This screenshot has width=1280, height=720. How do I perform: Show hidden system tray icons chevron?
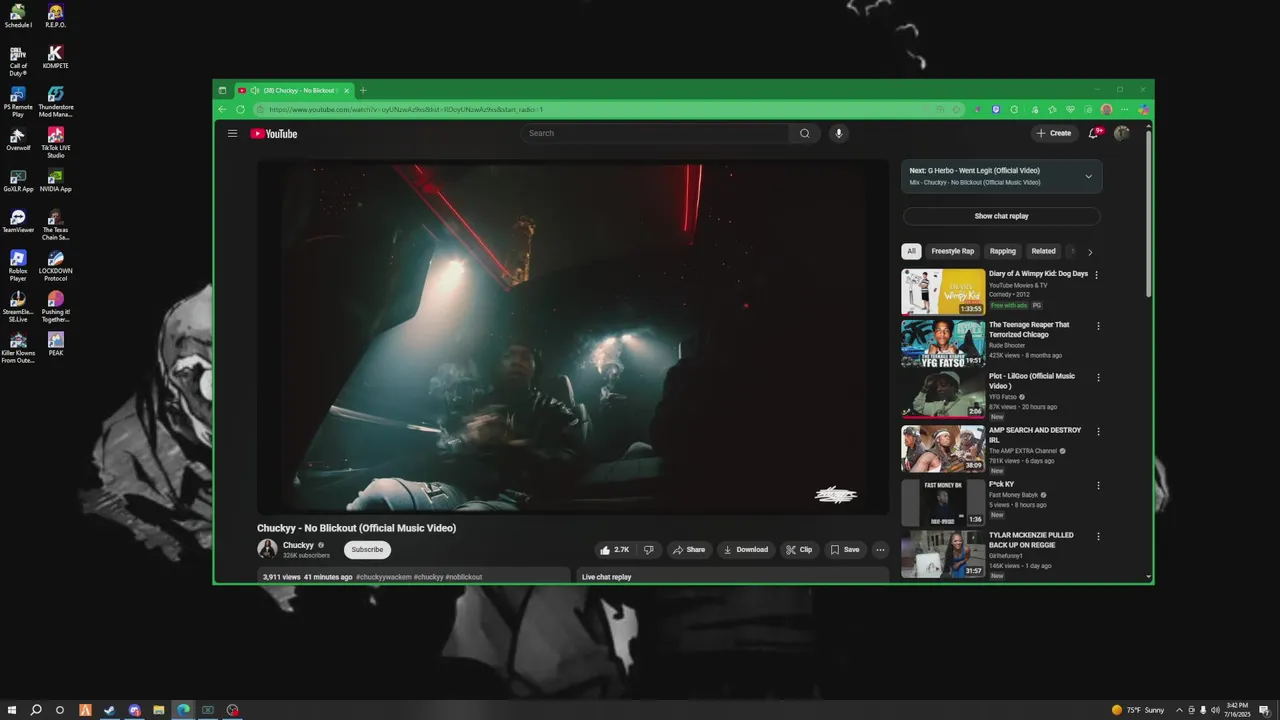point(1179,710)
